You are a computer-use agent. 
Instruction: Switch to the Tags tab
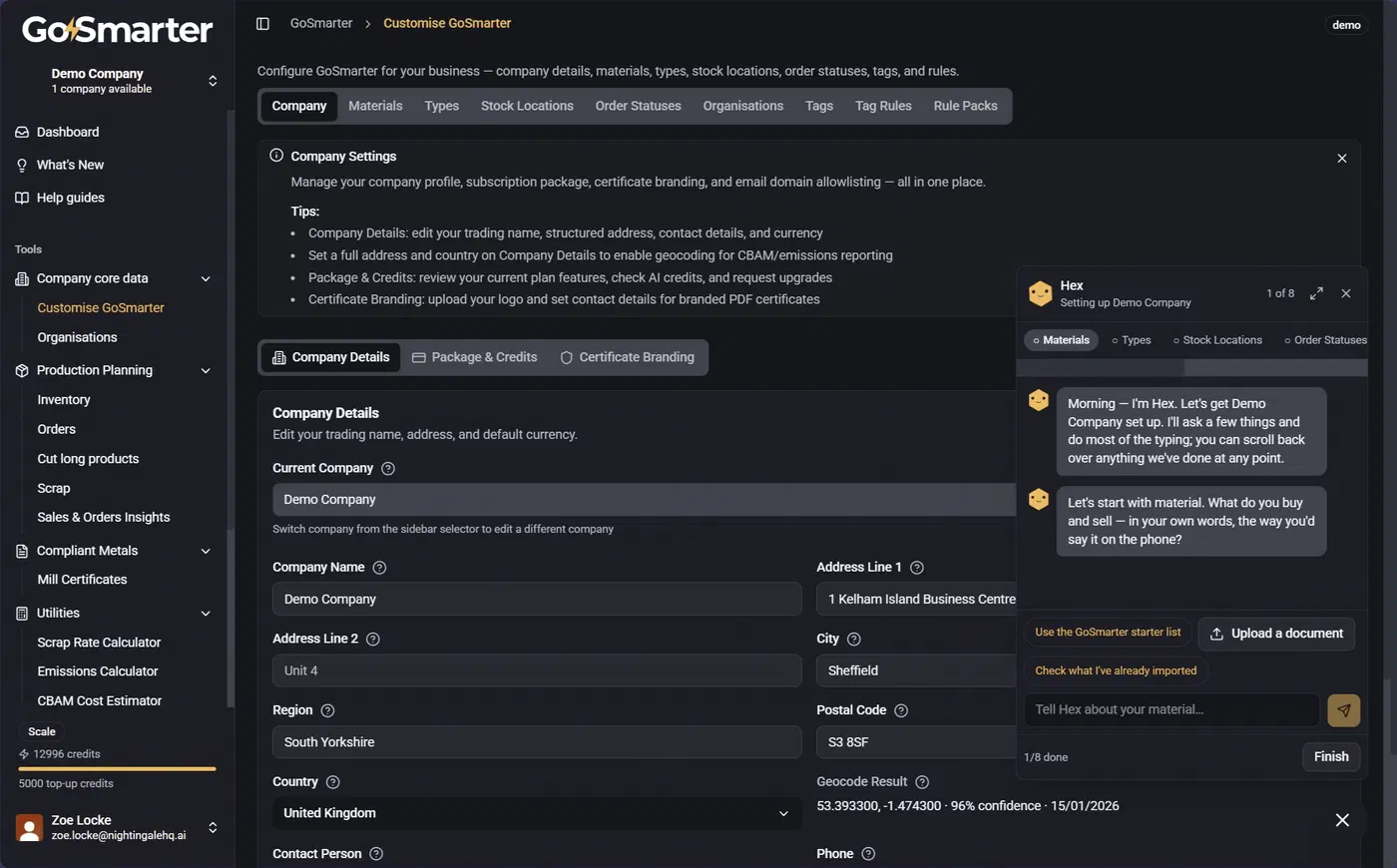click(x=819, y=106)
